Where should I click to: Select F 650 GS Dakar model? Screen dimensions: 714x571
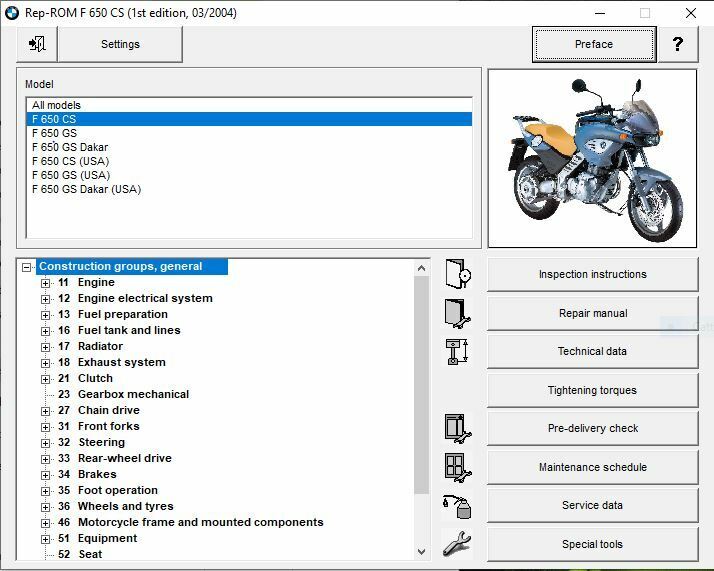[70, 147]
